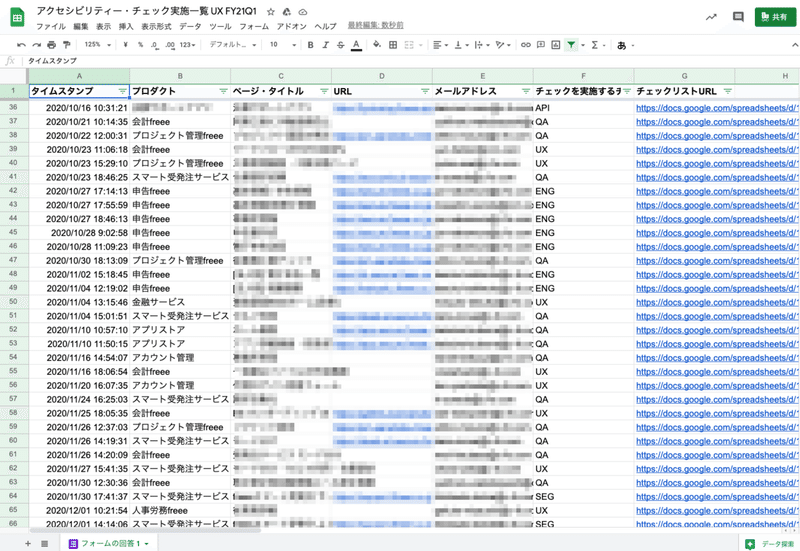Click the cloud save status icon
The width and height of the screenshot is (800, 551).
pyautogui.click(x=303, y=12)
